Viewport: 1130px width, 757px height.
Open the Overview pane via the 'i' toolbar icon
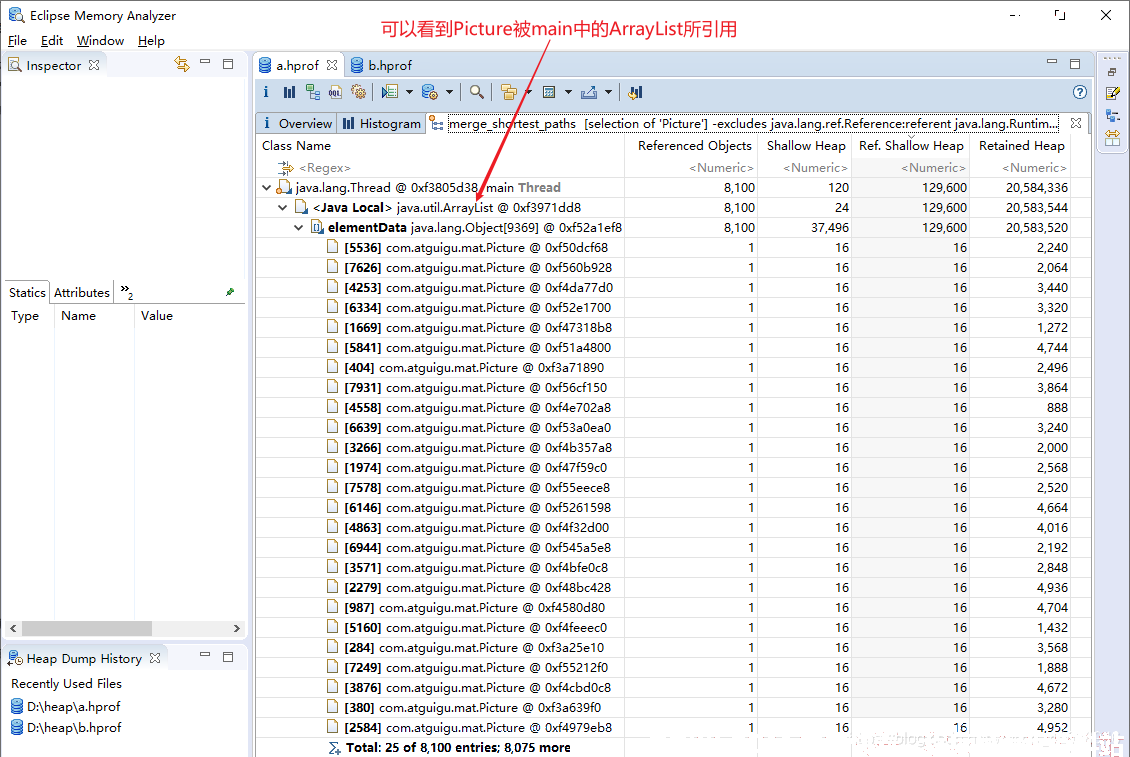click(266, 92)
